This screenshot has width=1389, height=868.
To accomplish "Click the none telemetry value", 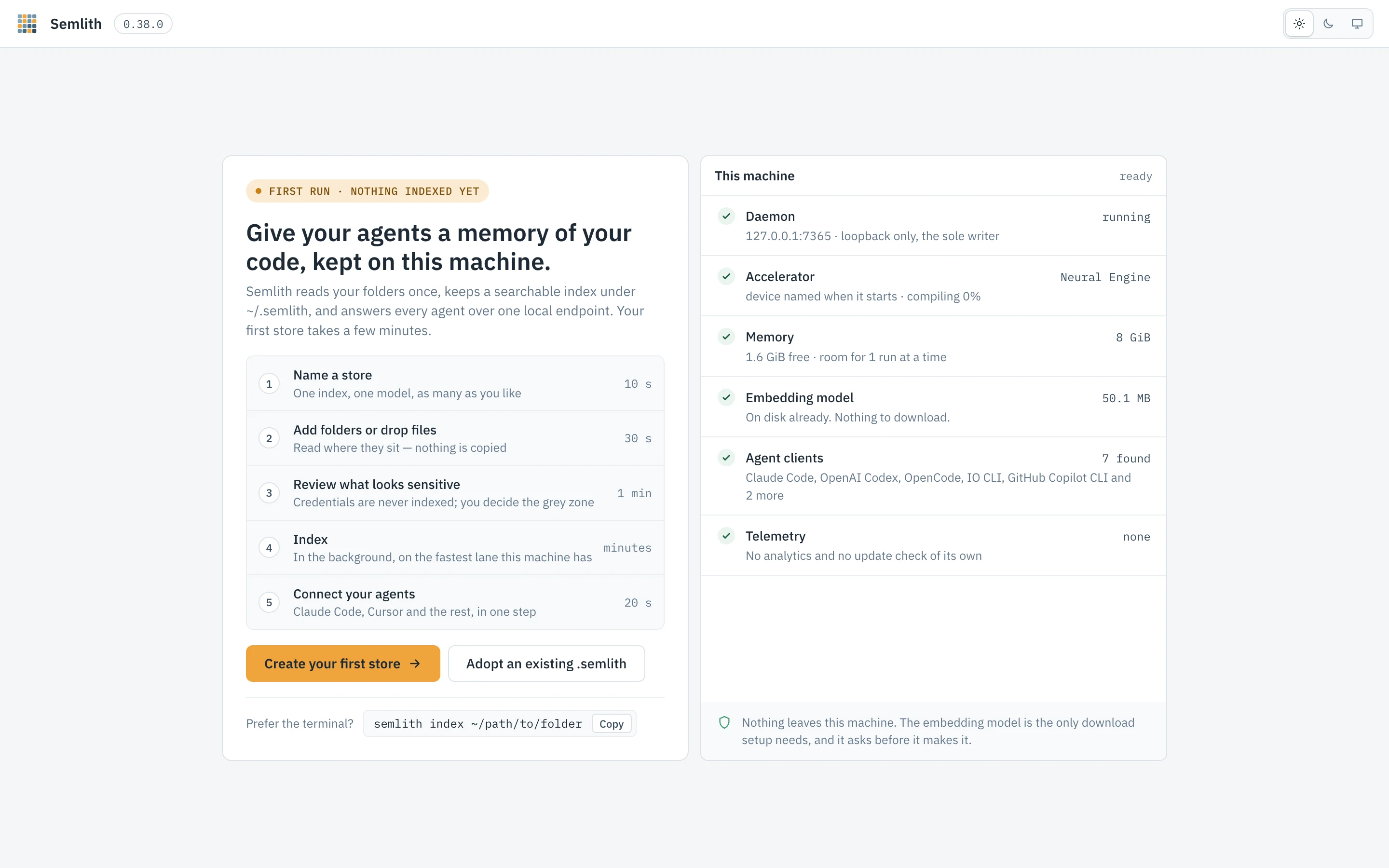I will 1136,537.
